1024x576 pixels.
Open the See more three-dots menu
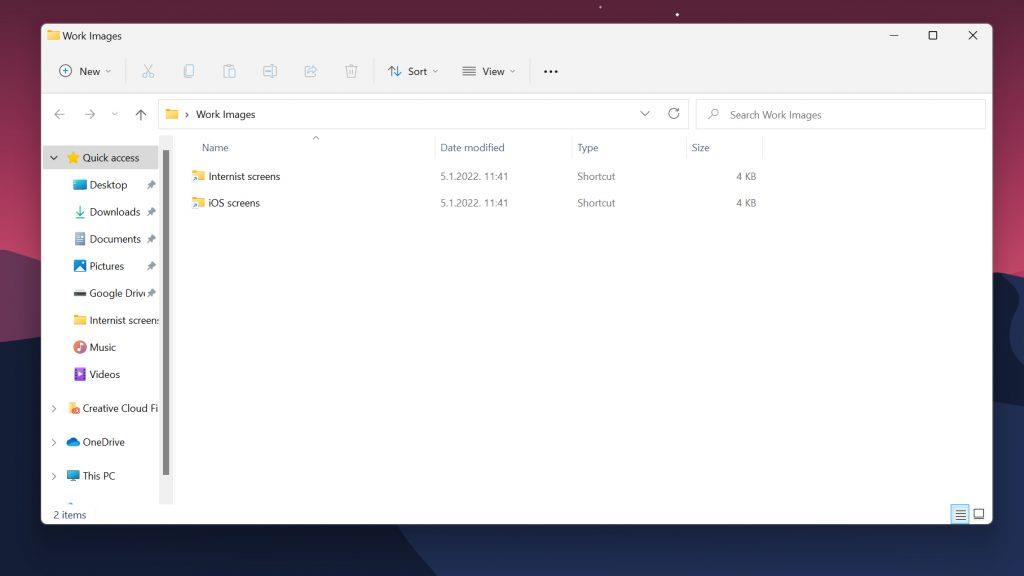(x=551, y=72)
